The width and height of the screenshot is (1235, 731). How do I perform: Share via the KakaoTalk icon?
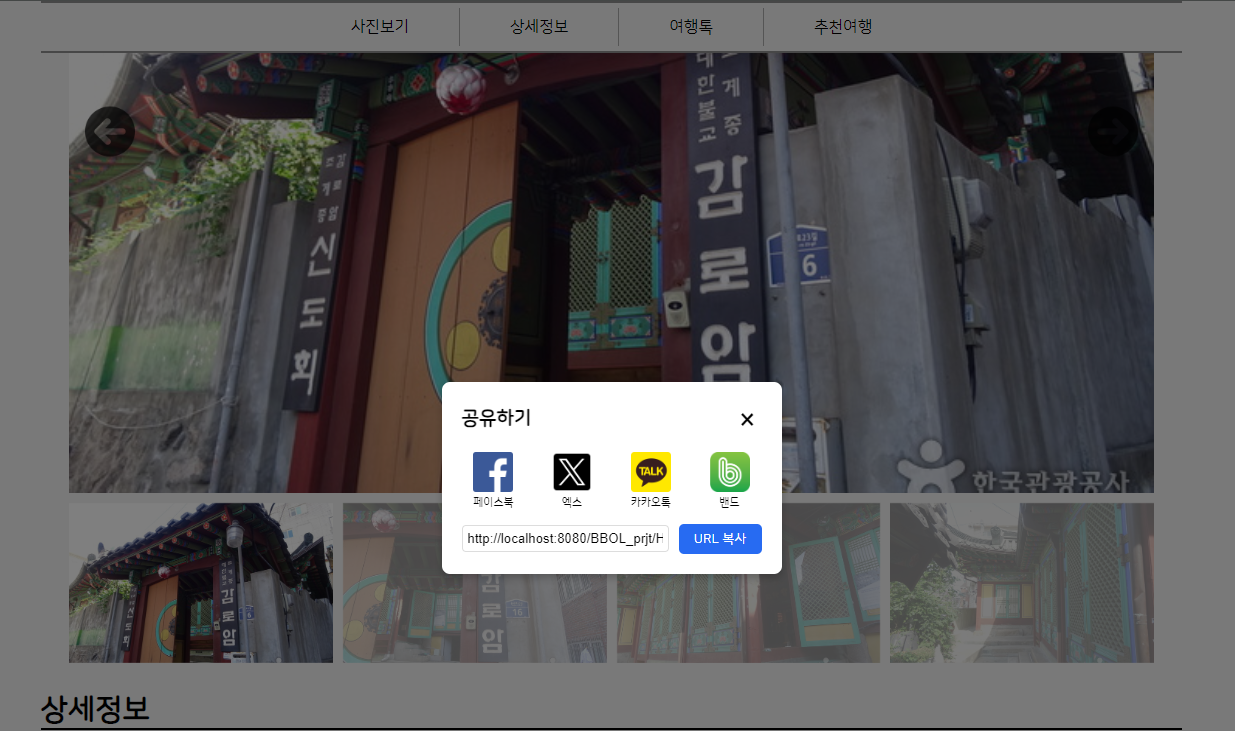coord(651,472)
